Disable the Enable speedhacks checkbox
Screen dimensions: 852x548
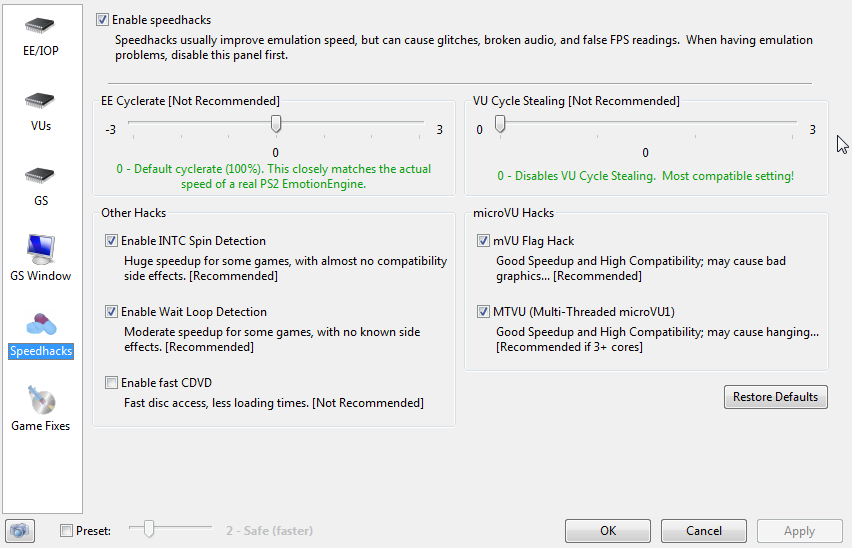(102, 20)
